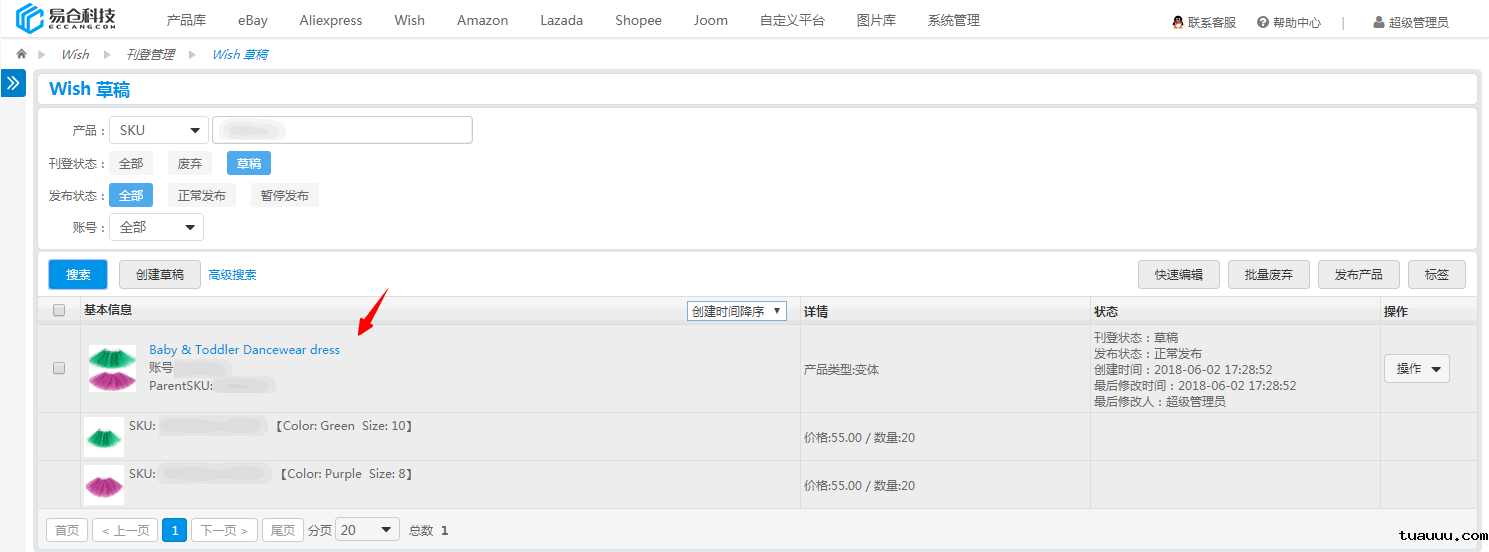Open the Baby & Toddler Dancewear dress link

pyautogui.click(x=244, y=349)
